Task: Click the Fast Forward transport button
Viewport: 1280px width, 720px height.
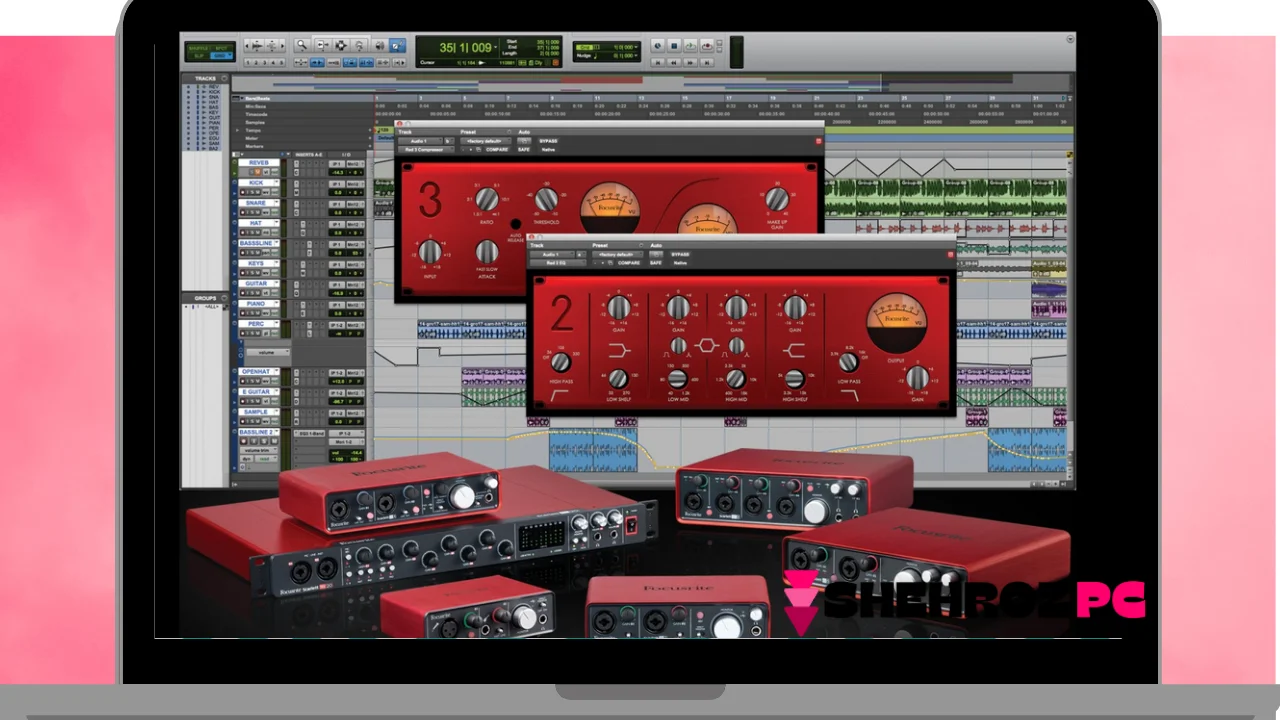Action: click(690, 63)
